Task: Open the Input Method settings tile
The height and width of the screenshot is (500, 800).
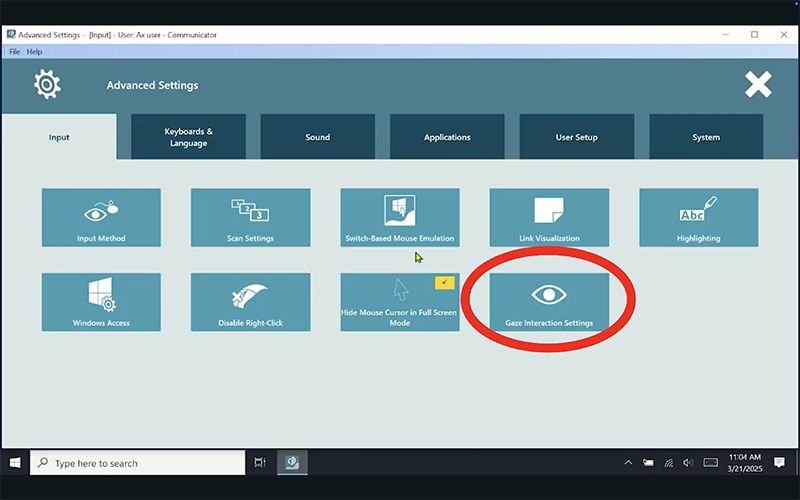Action: click(x=101, y=217)
